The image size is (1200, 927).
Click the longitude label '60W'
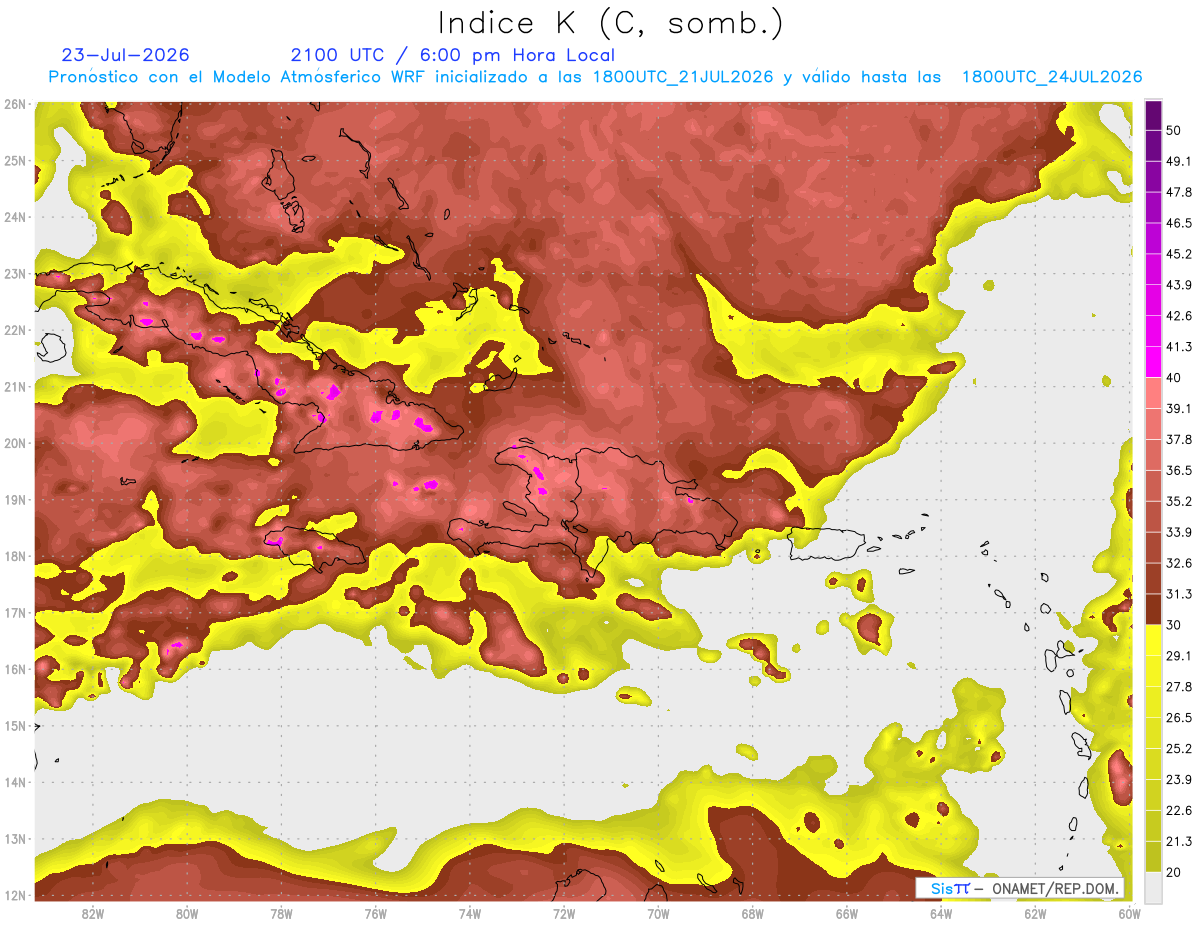(x=1129, y=913)
